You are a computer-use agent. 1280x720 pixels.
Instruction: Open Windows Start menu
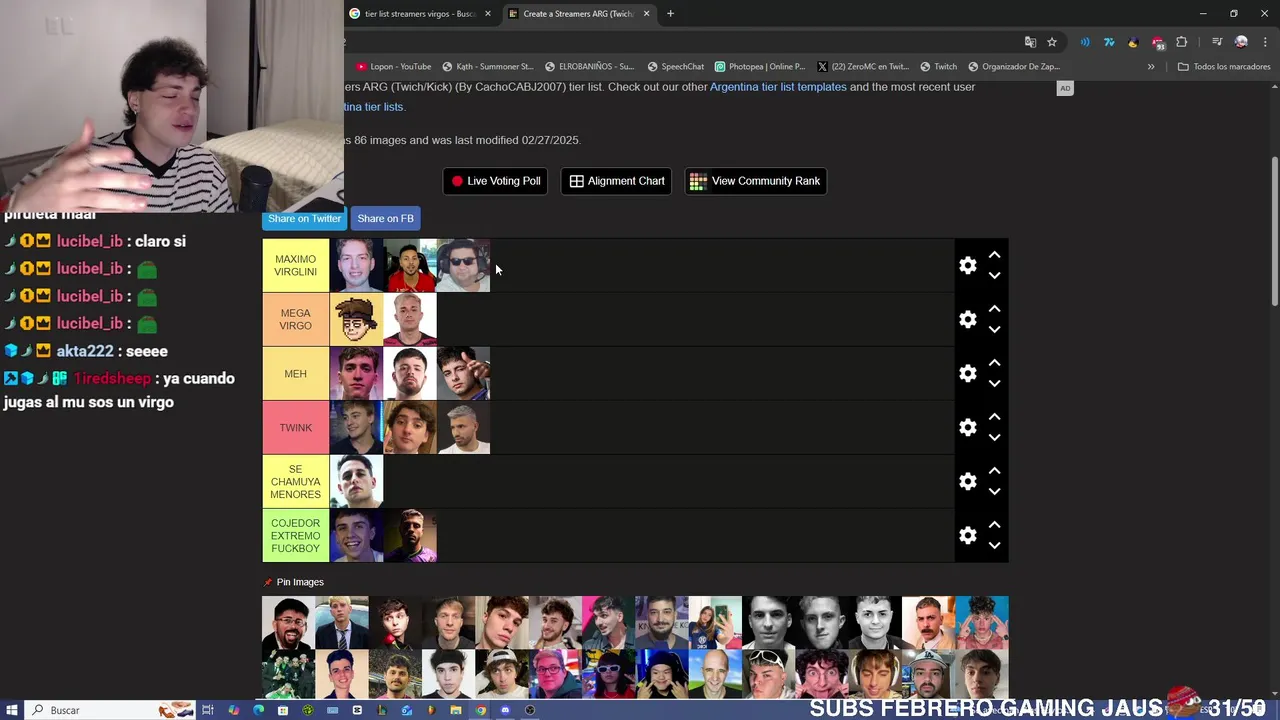12,710
